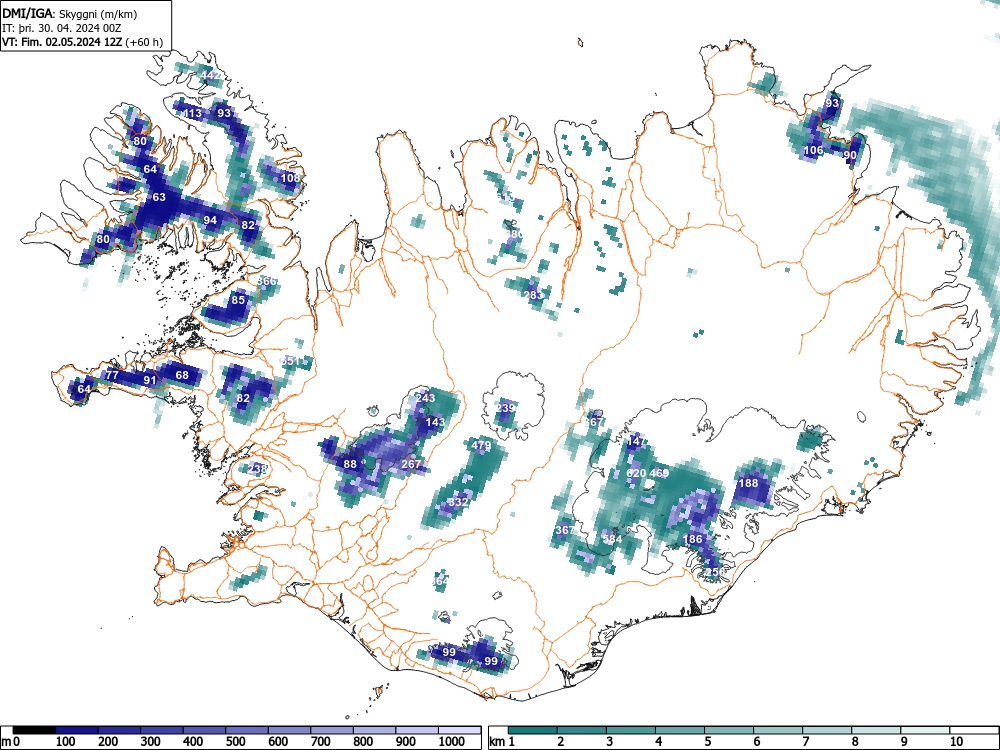Screen dimensions: 1000x750
Task: Click the 'km 1' start of kilometre scale
Action: point(503,741)
